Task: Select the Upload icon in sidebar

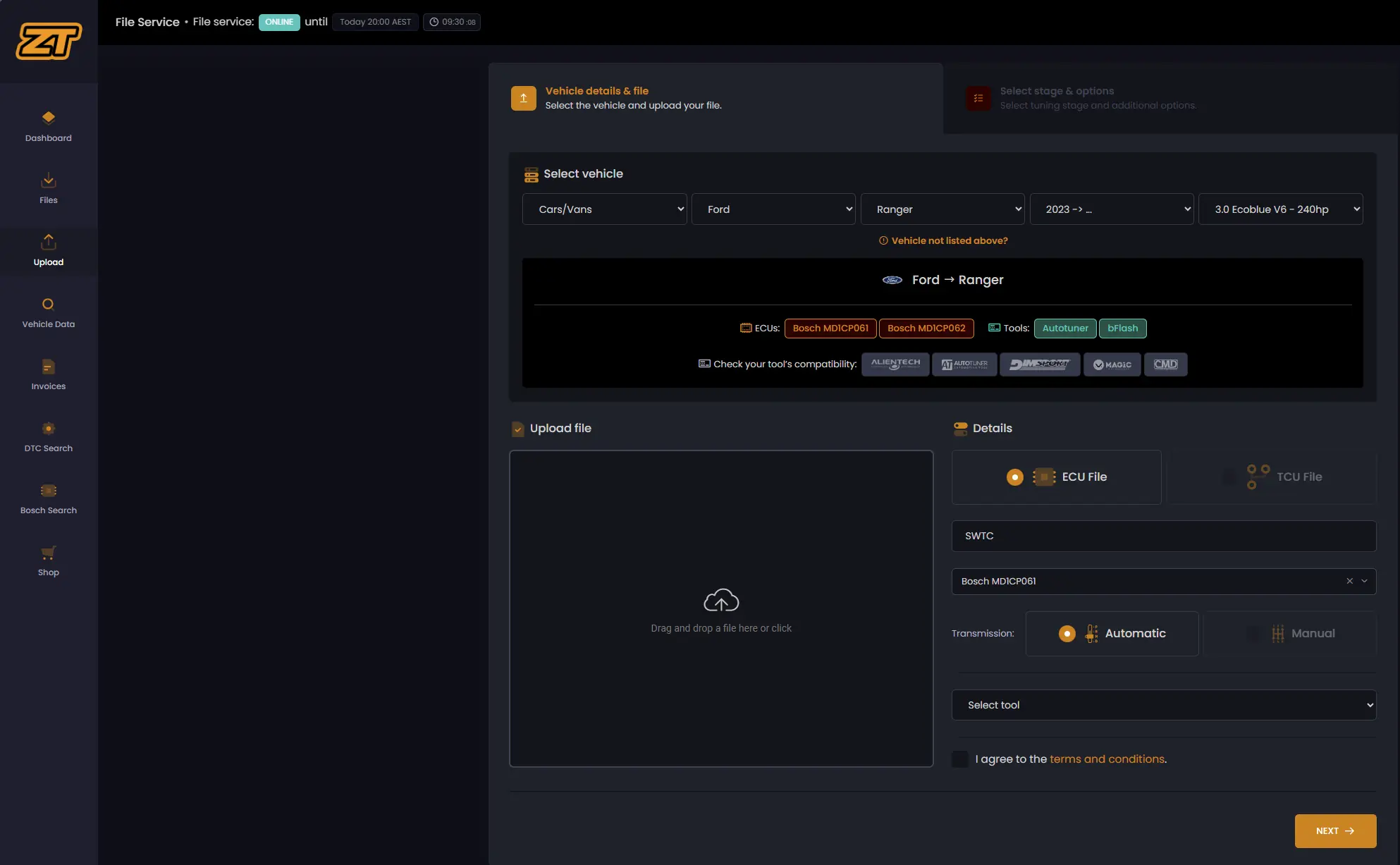Action: click(x=49, y=242)
